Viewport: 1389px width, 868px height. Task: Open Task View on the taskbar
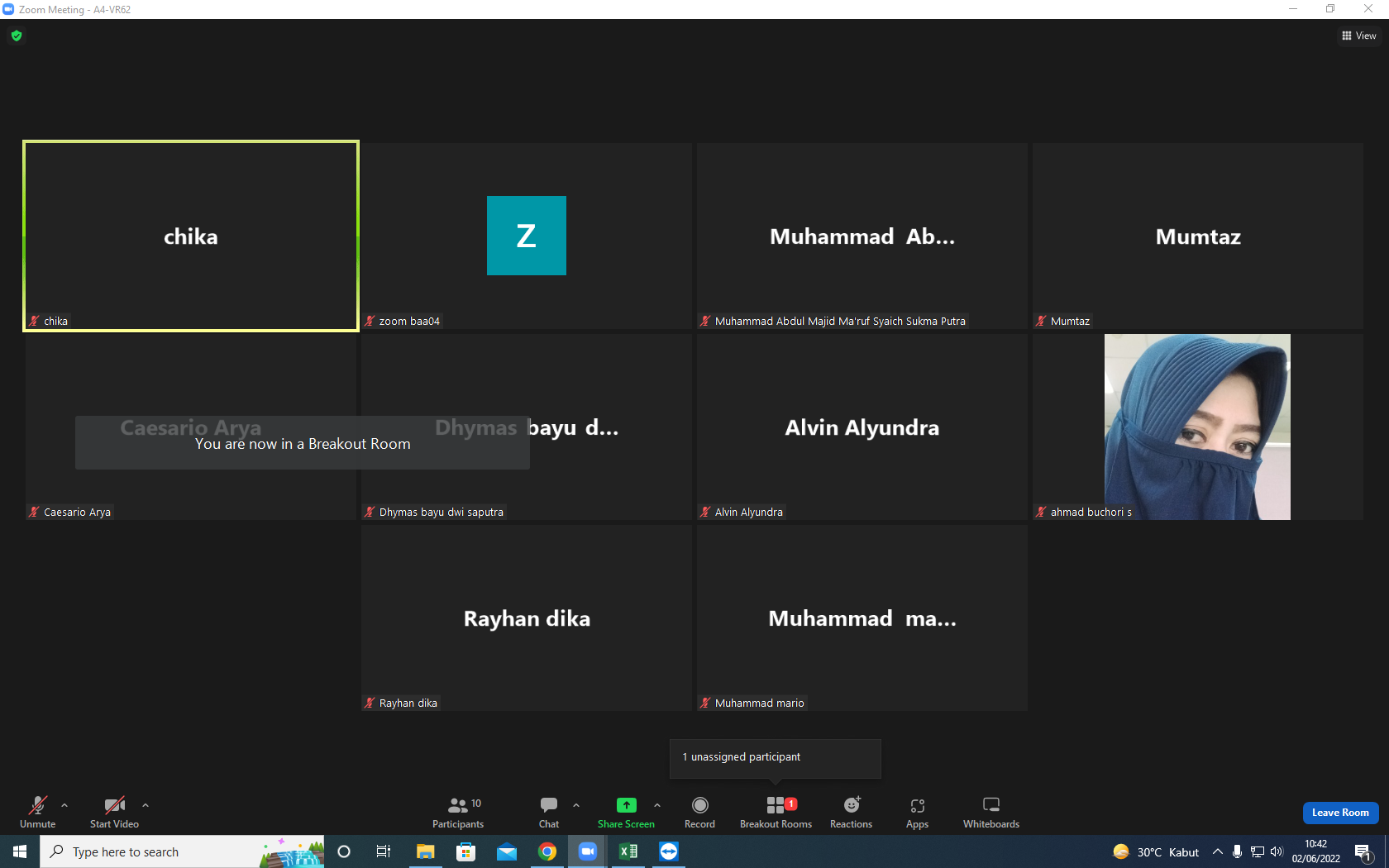384,851
